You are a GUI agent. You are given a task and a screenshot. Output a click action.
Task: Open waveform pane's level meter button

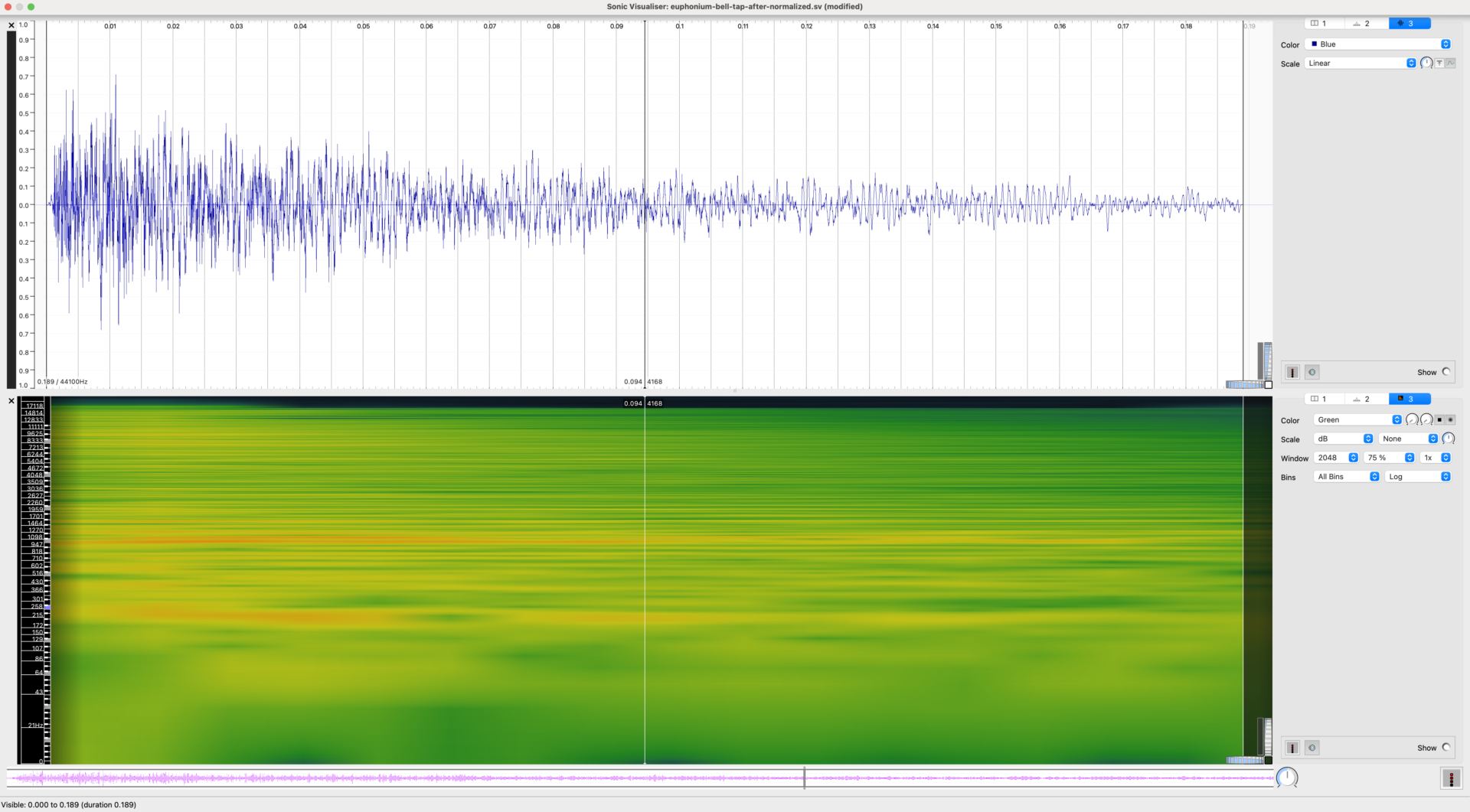(x=1292, y=372)
